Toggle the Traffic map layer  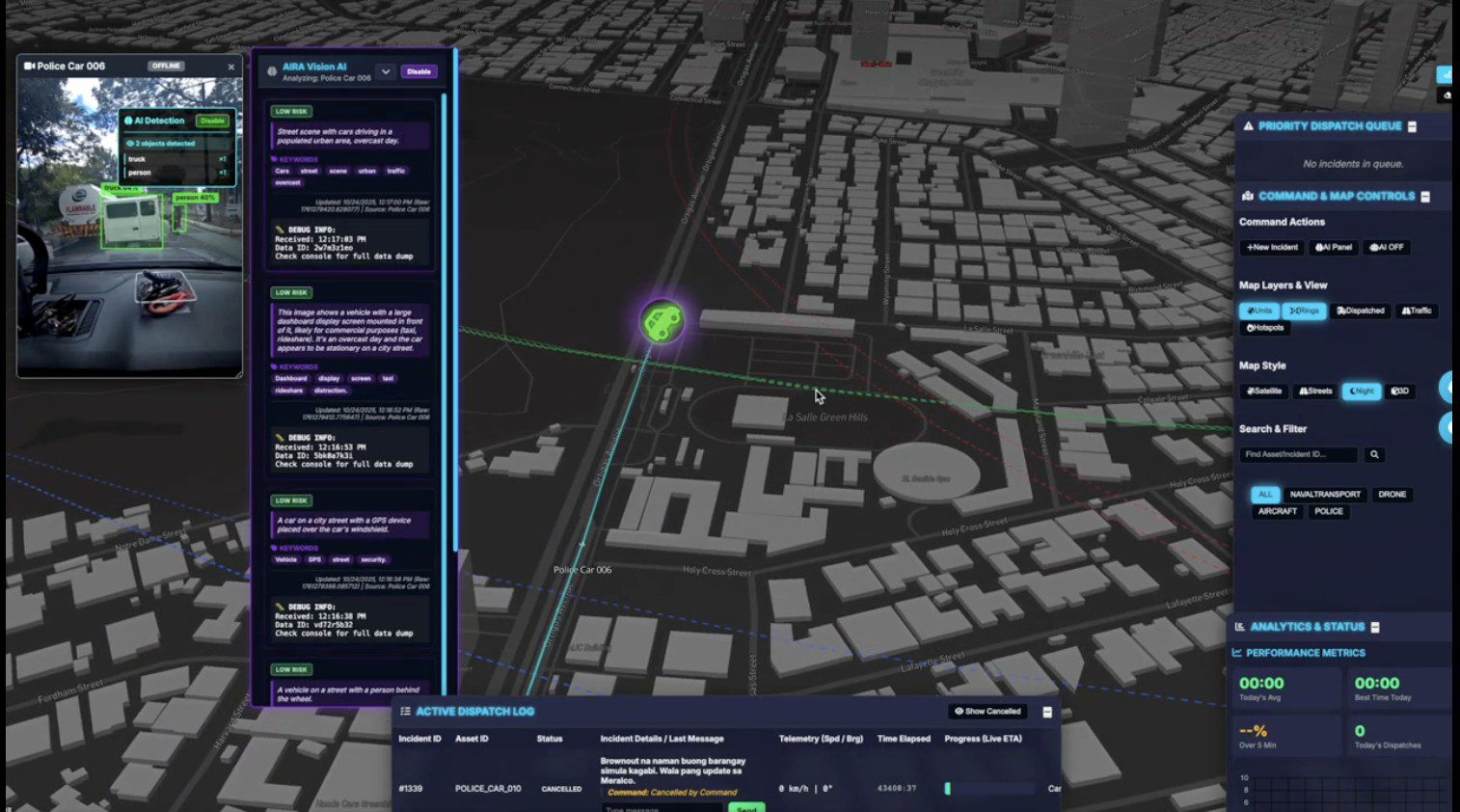pos(1416,311)
